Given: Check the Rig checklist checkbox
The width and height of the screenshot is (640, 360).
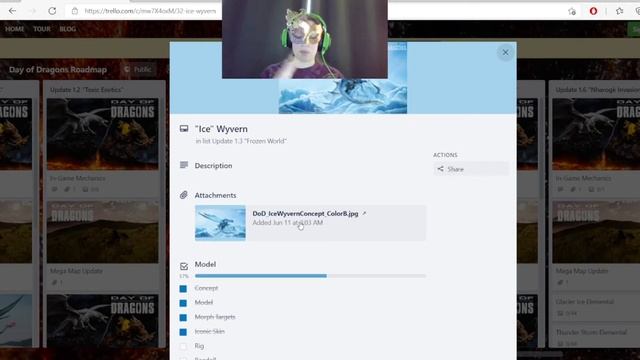Looking at the screenshot, I should coord(183,347).
